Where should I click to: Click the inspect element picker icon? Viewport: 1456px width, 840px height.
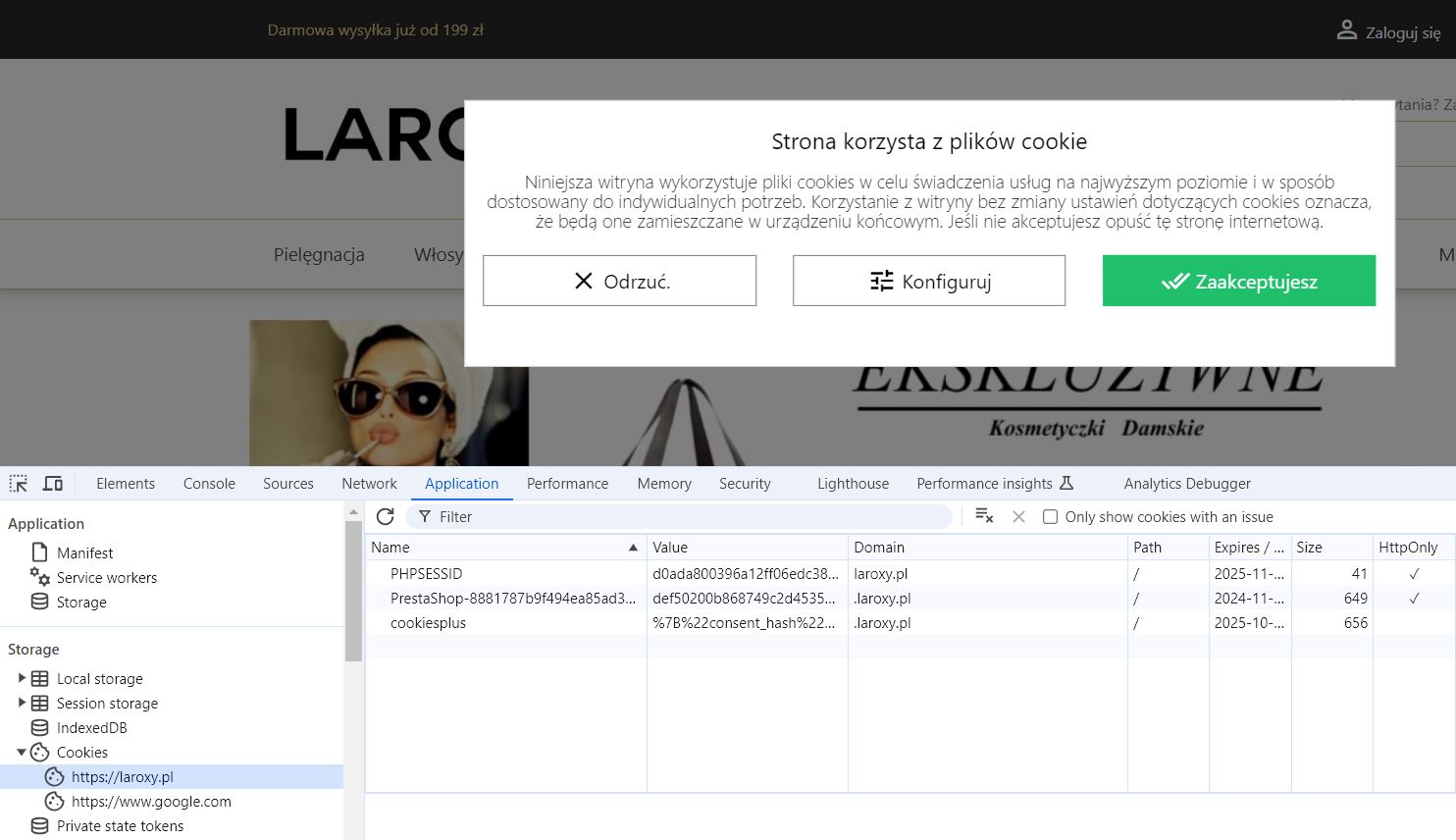[19, 484]
